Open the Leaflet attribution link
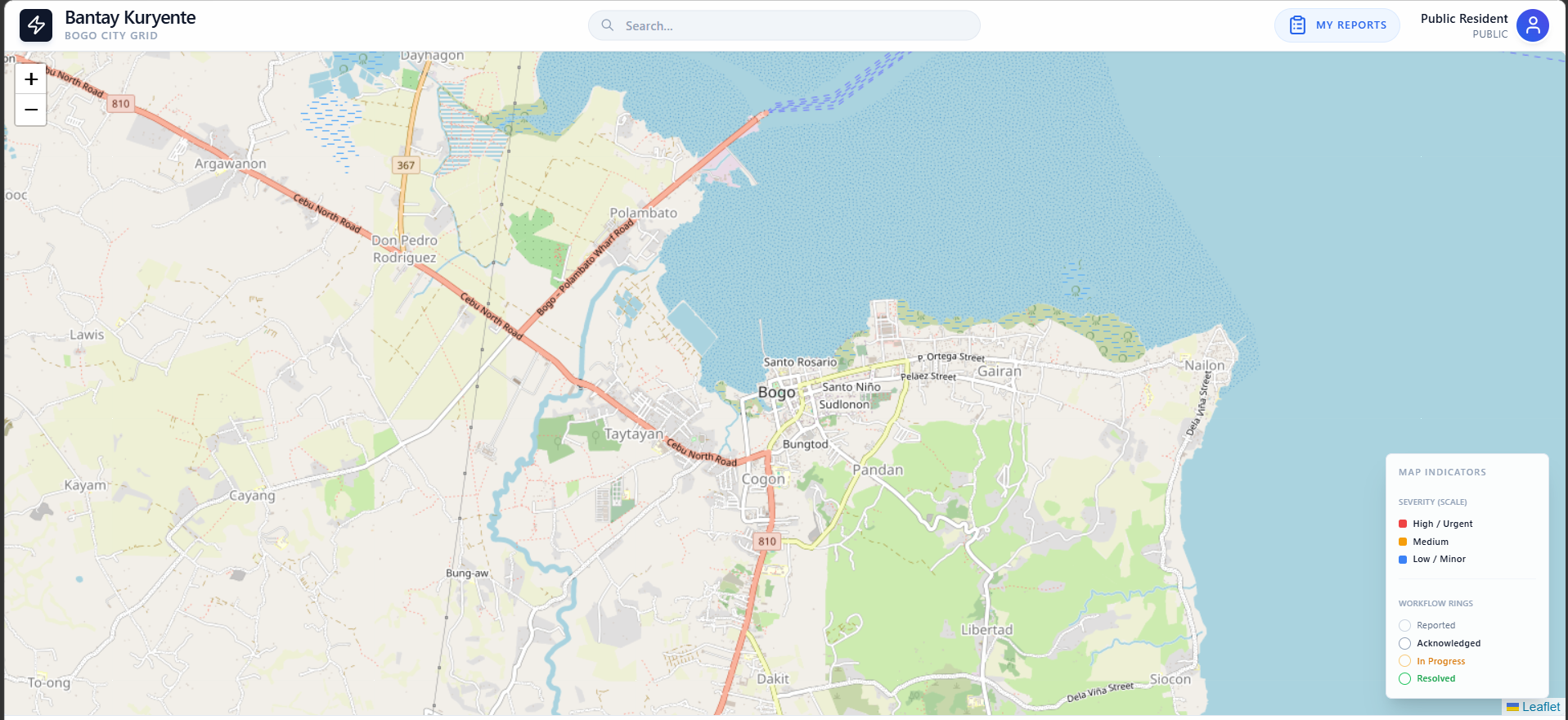 (x=1541, y=707)
